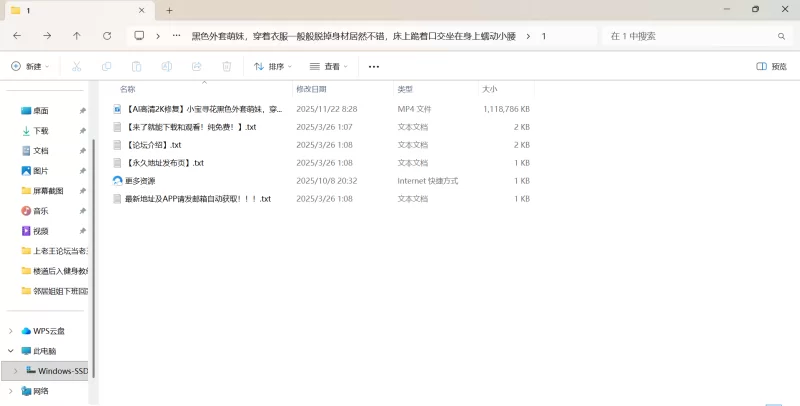The image size is (800, 406).
Task: Click the chevron after the monitor icon
Action: pos(158,36)
